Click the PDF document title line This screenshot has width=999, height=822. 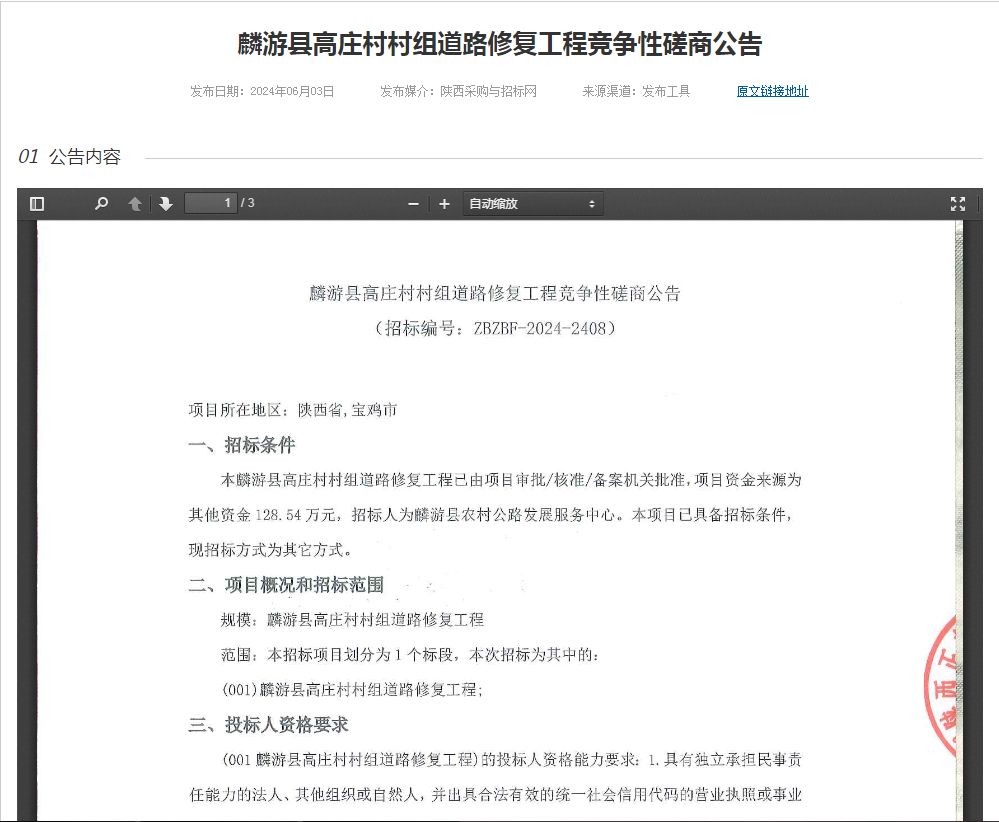coord(495,293)
